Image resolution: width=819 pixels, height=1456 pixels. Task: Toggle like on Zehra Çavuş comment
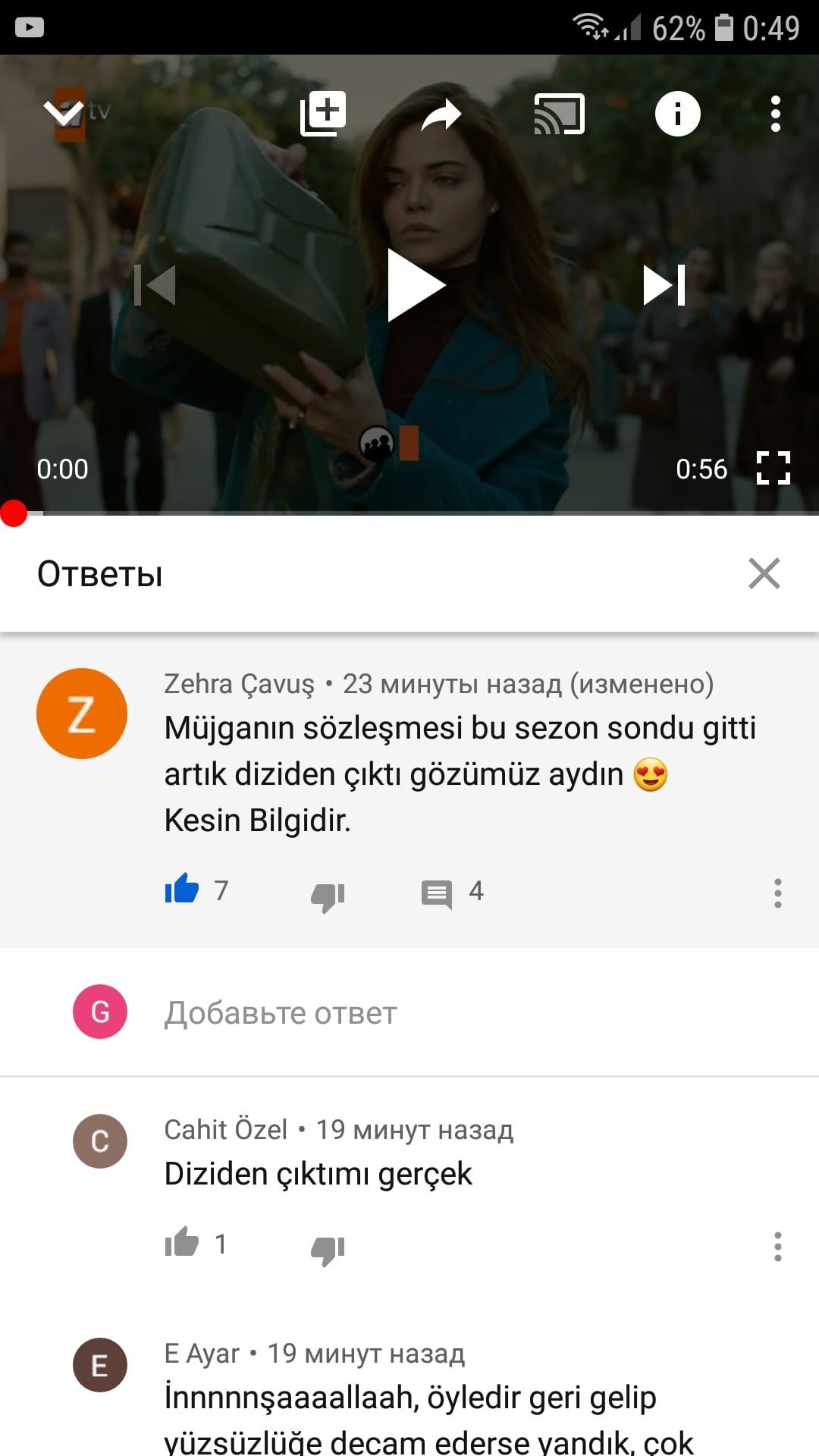pos(182,889)
